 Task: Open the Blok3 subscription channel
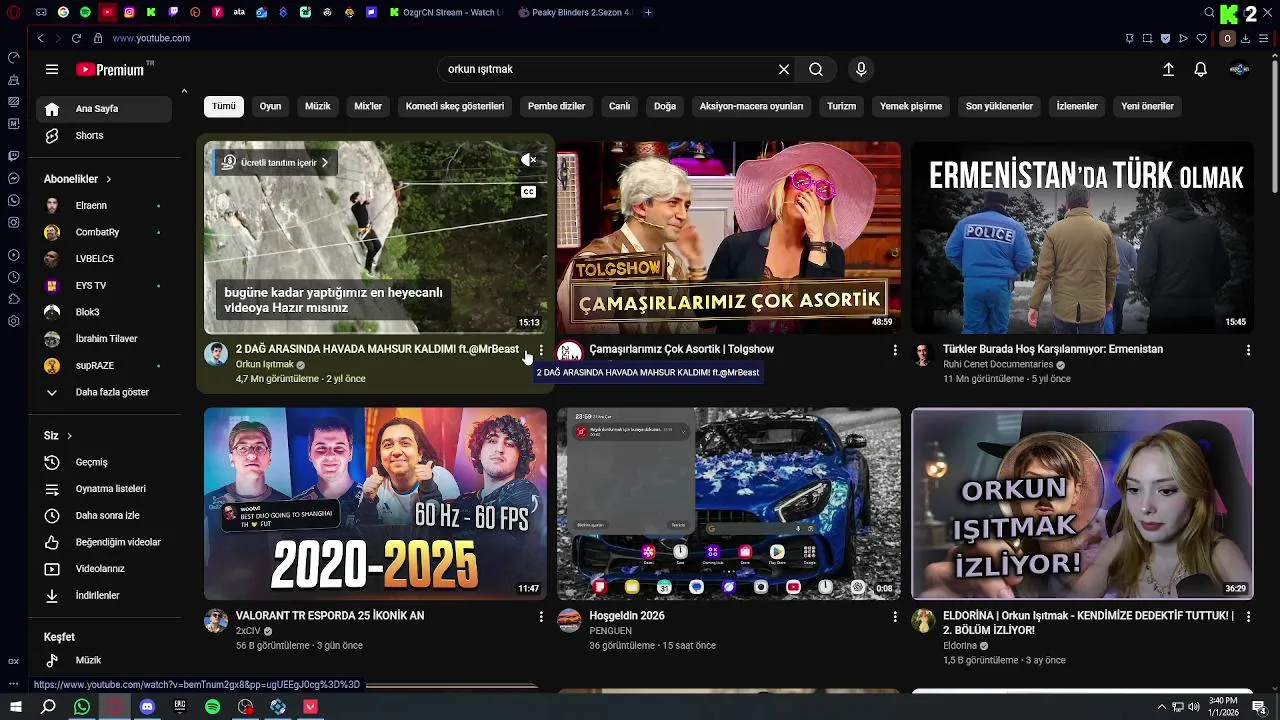[104, 312]
